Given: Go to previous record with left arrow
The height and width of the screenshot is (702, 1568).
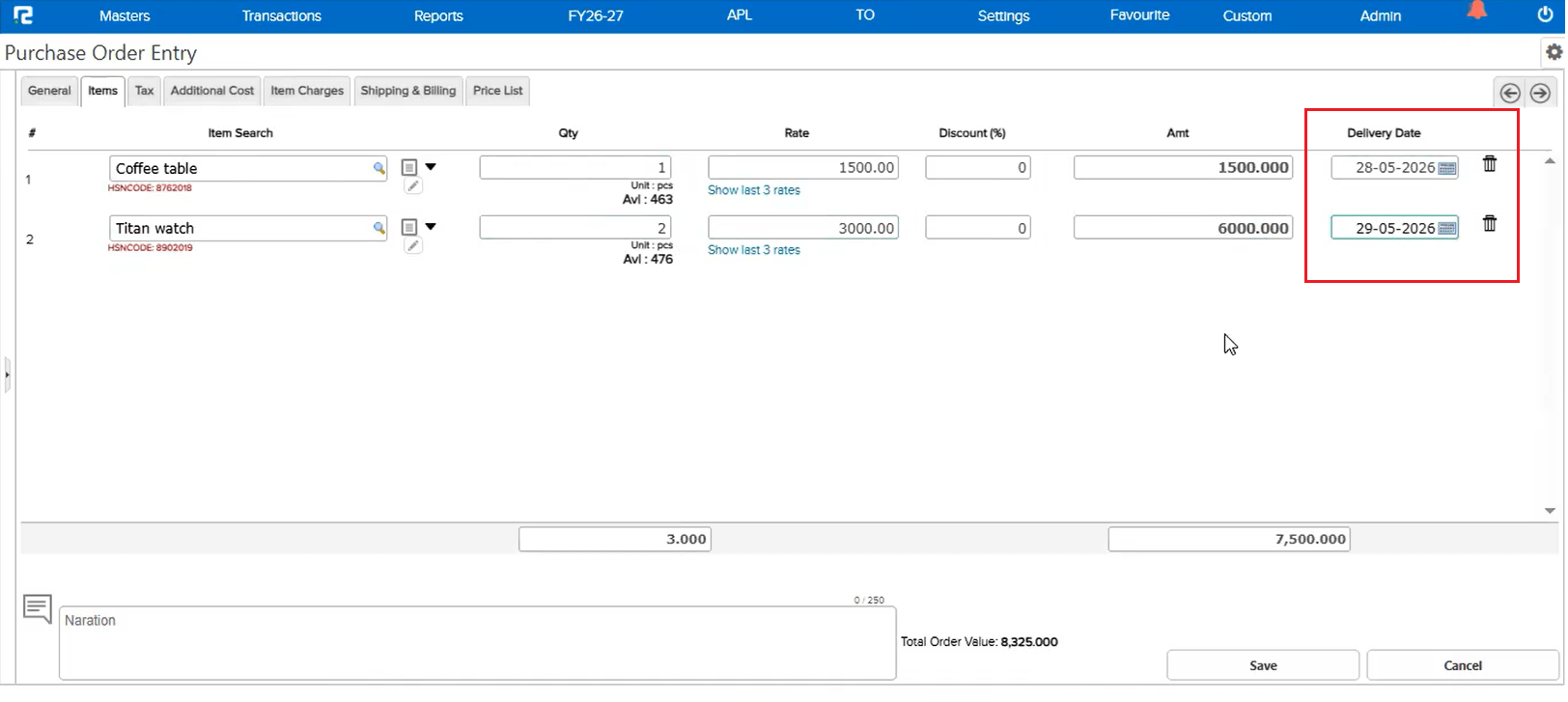Looking at the screenshot, I should (1510, 93).
